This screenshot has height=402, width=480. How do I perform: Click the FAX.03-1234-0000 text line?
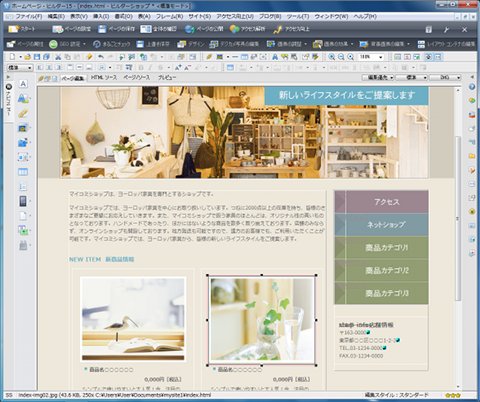pyautogui.click(x=361, y=356)
